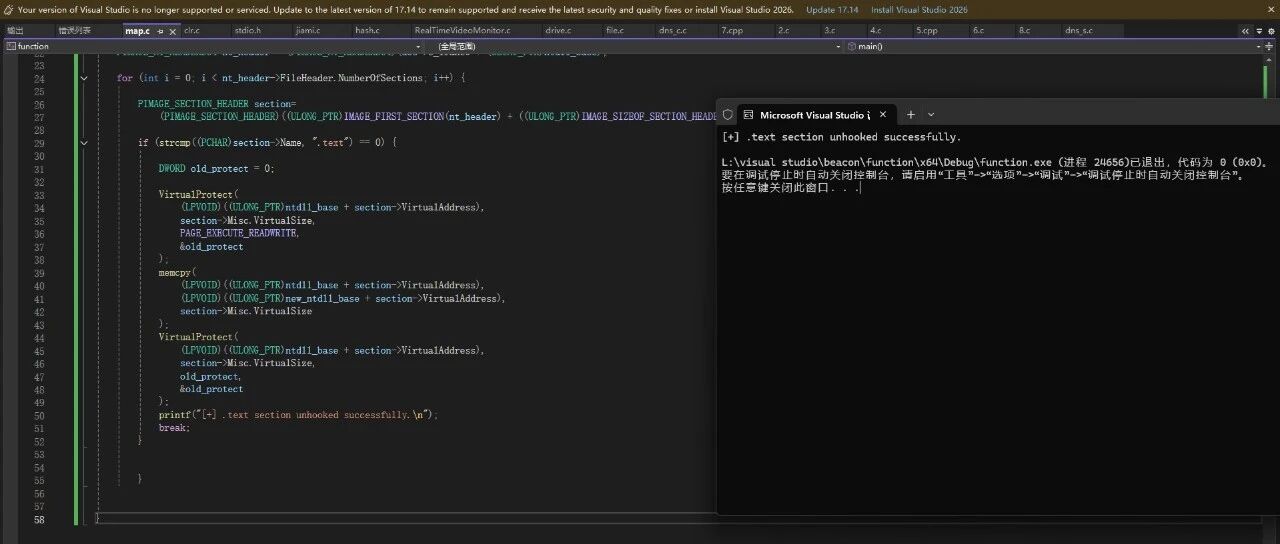Image resolution: width=1280 pixels, height=544 pixels.
Task: Click VirtualProtect call on line 32
Action: pos(198,194)
